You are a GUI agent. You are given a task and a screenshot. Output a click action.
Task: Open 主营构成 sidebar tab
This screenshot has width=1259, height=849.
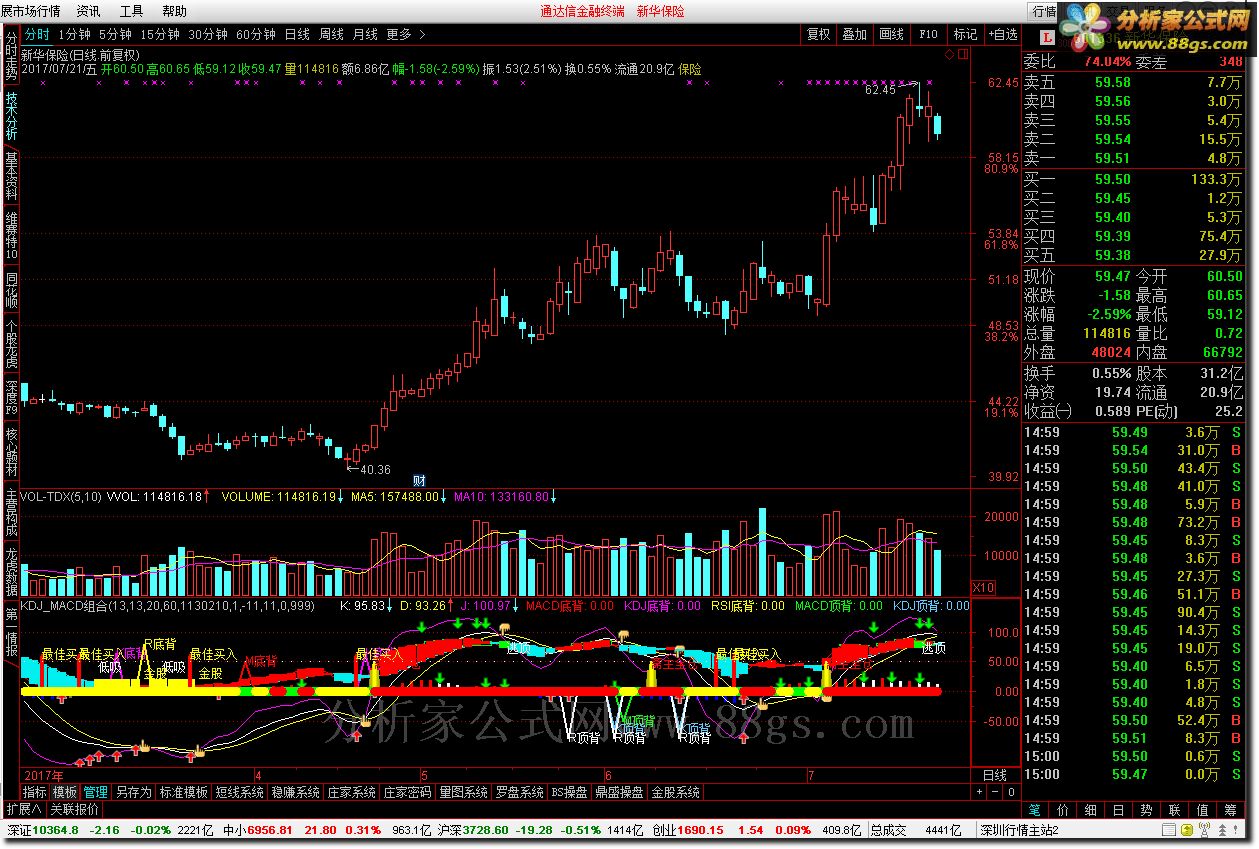11,513
